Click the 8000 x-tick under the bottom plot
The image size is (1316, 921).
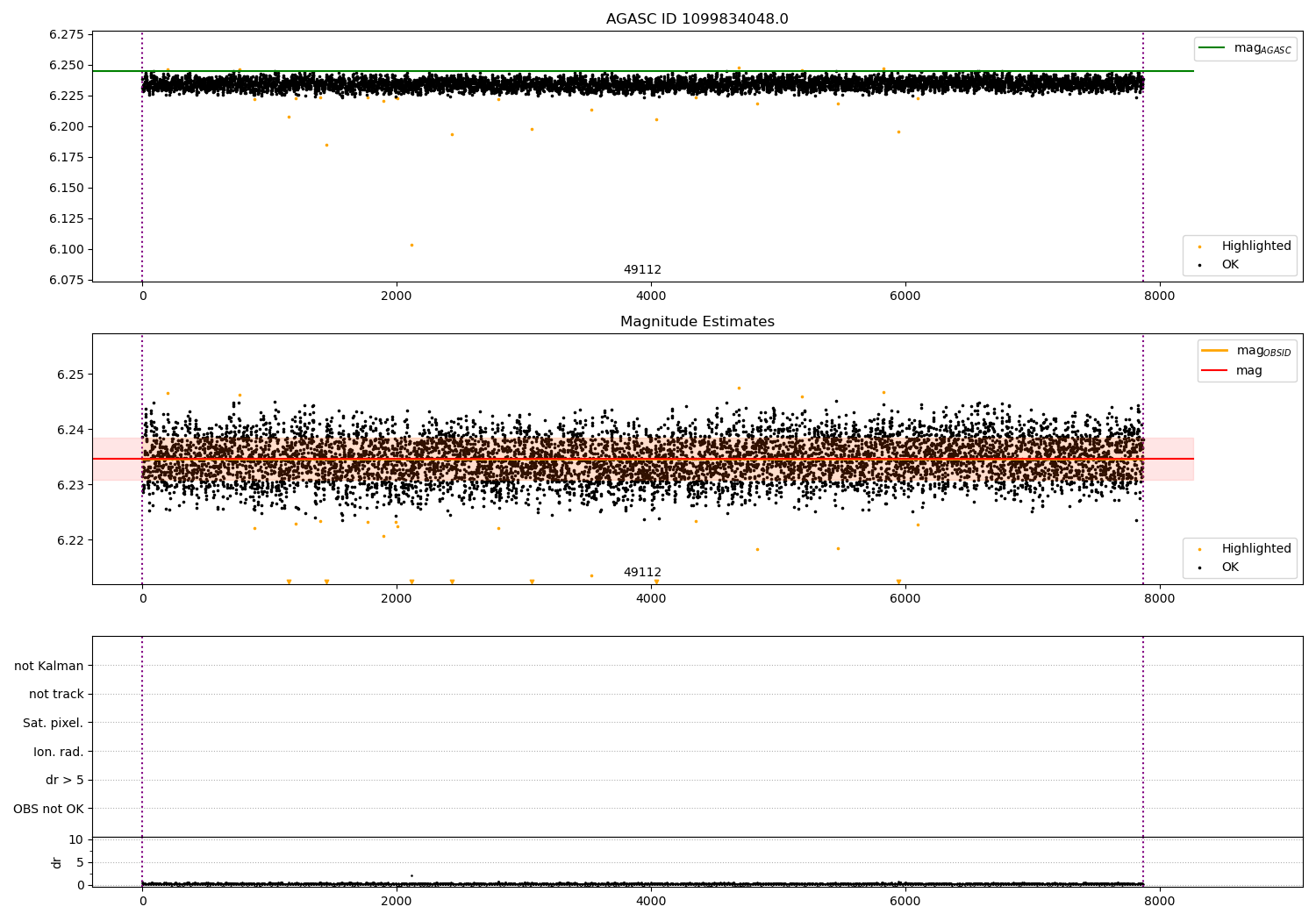pyautogui.click(x=1160, y=901)
